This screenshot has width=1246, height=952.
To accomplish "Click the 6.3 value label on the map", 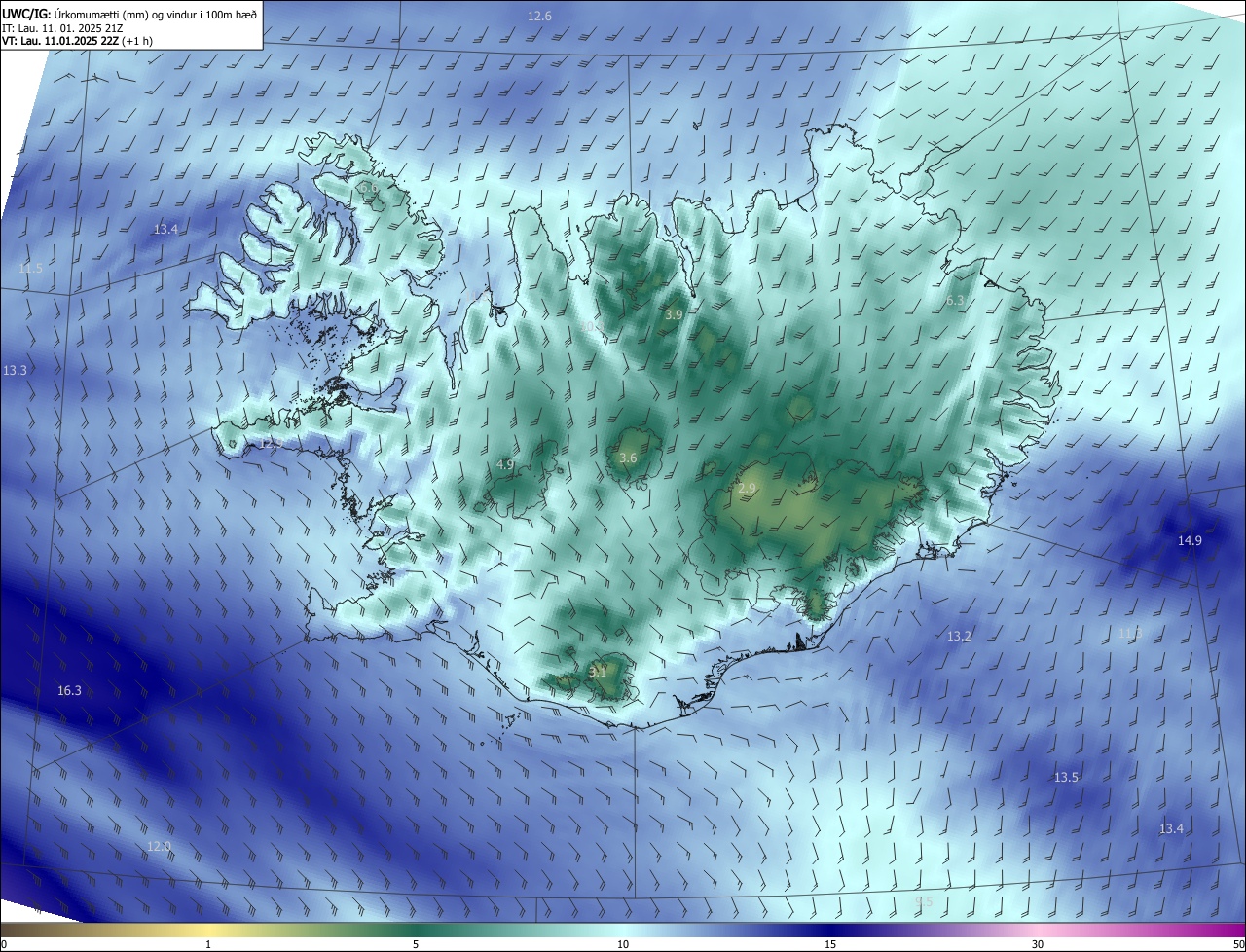I will [955, 301].
